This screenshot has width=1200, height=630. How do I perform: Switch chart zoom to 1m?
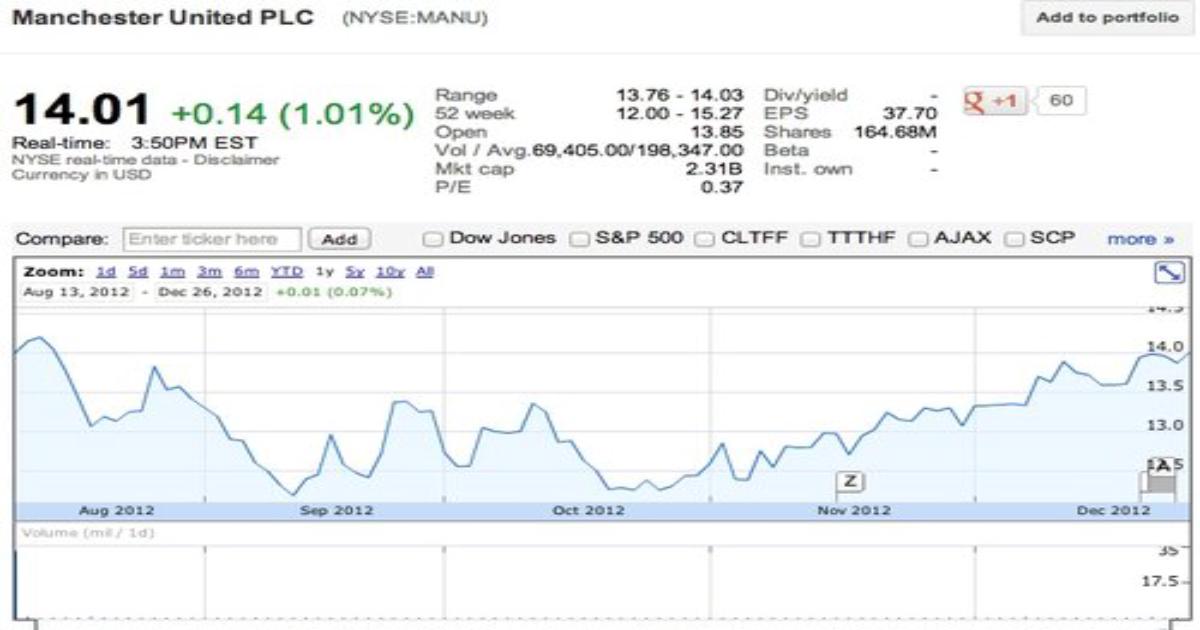[x=173, y=272]
